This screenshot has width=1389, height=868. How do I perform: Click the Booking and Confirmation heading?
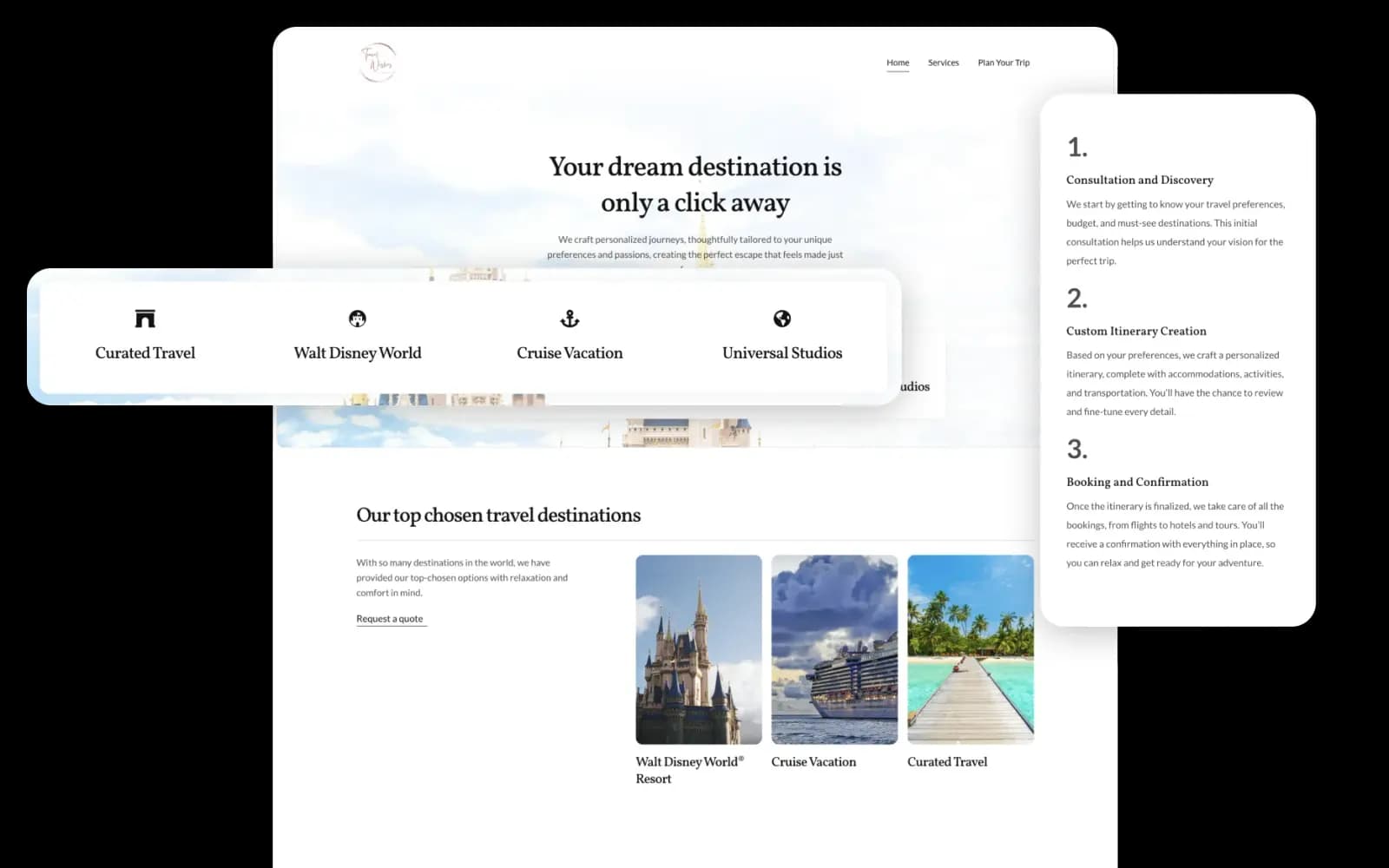click(x=1137, y=482)
